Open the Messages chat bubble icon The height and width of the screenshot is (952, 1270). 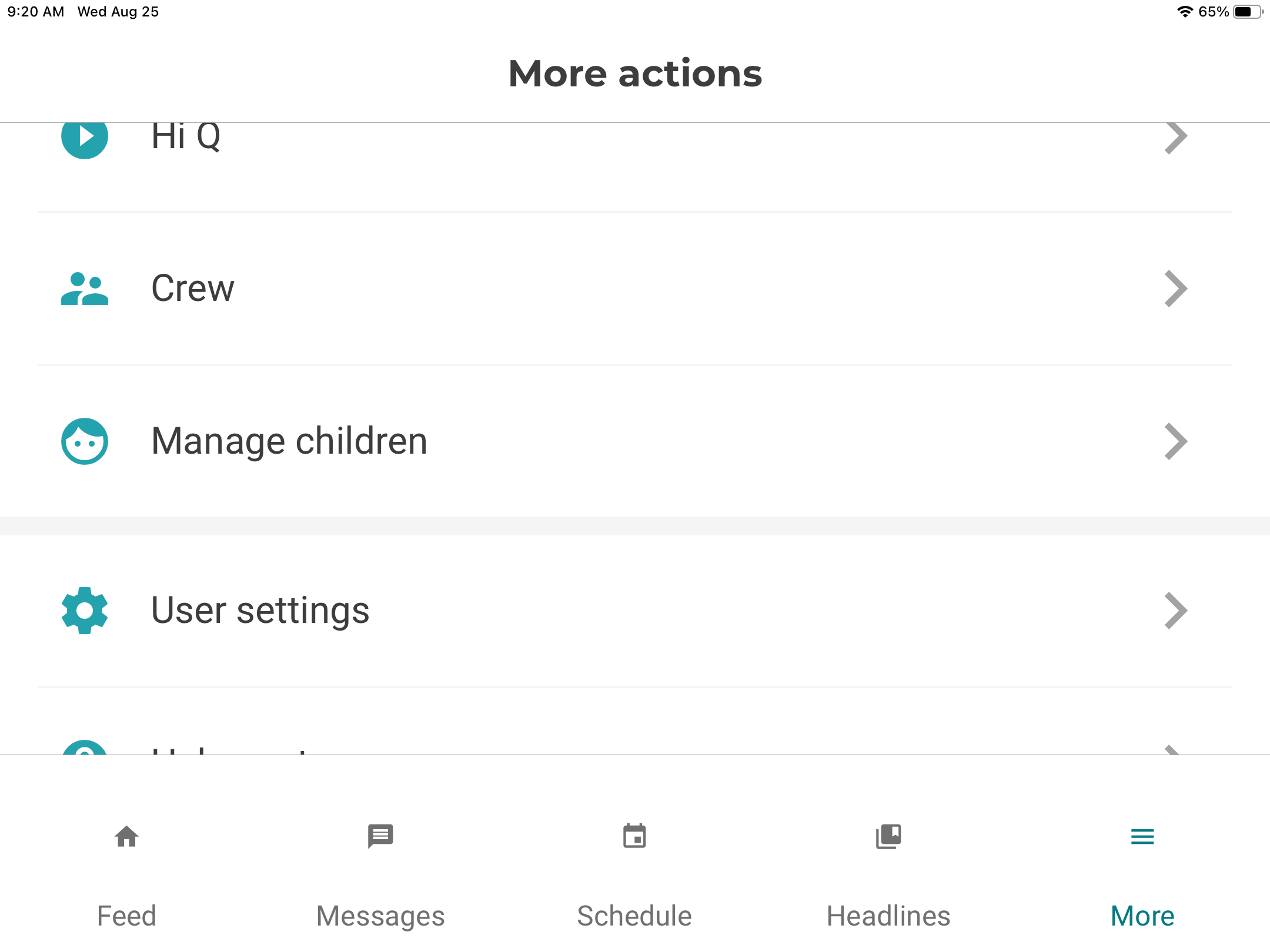pyautogui.click(x=380, y=837)
